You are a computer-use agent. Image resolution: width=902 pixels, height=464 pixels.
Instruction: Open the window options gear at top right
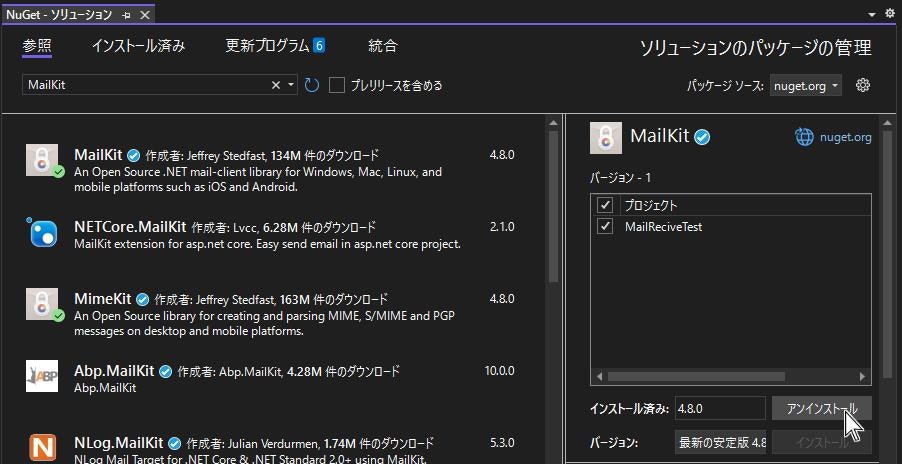pos(890,14)
